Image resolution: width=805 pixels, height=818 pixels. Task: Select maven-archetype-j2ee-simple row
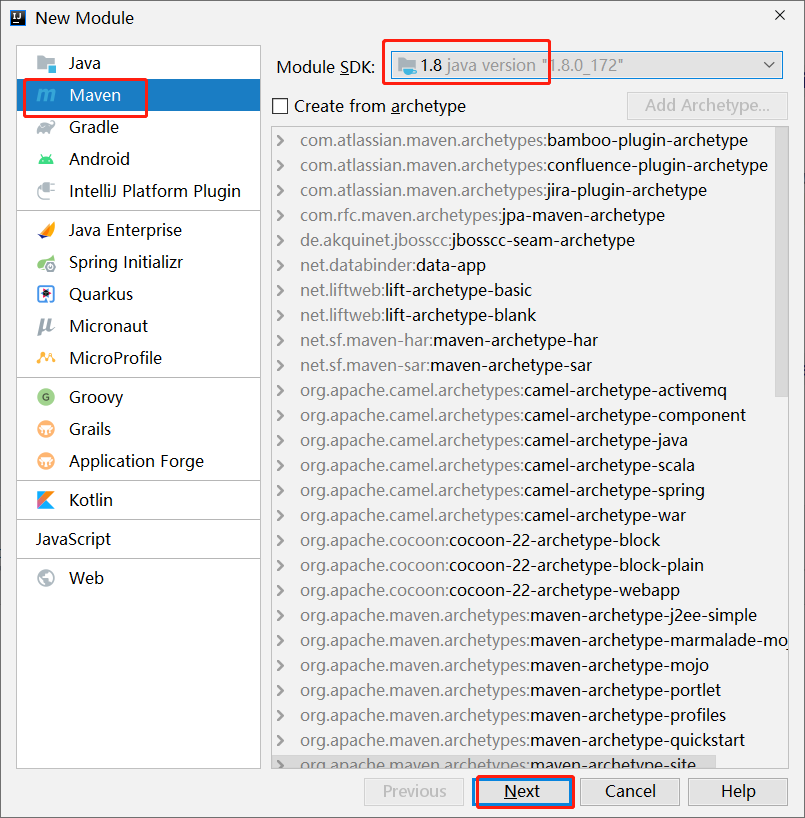523,616
